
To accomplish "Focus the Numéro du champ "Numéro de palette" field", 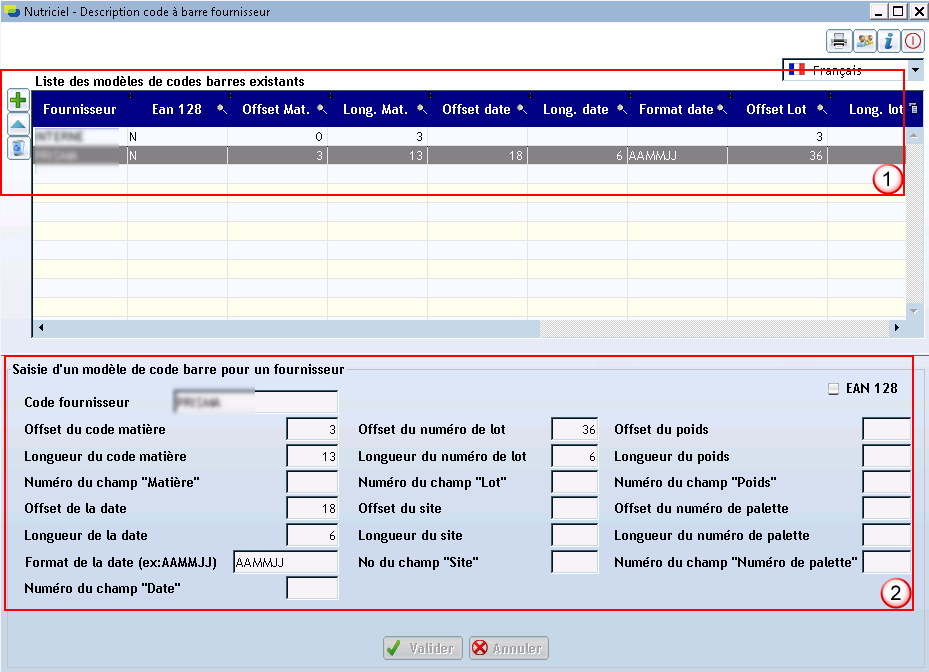I will [x=886, y=562].
